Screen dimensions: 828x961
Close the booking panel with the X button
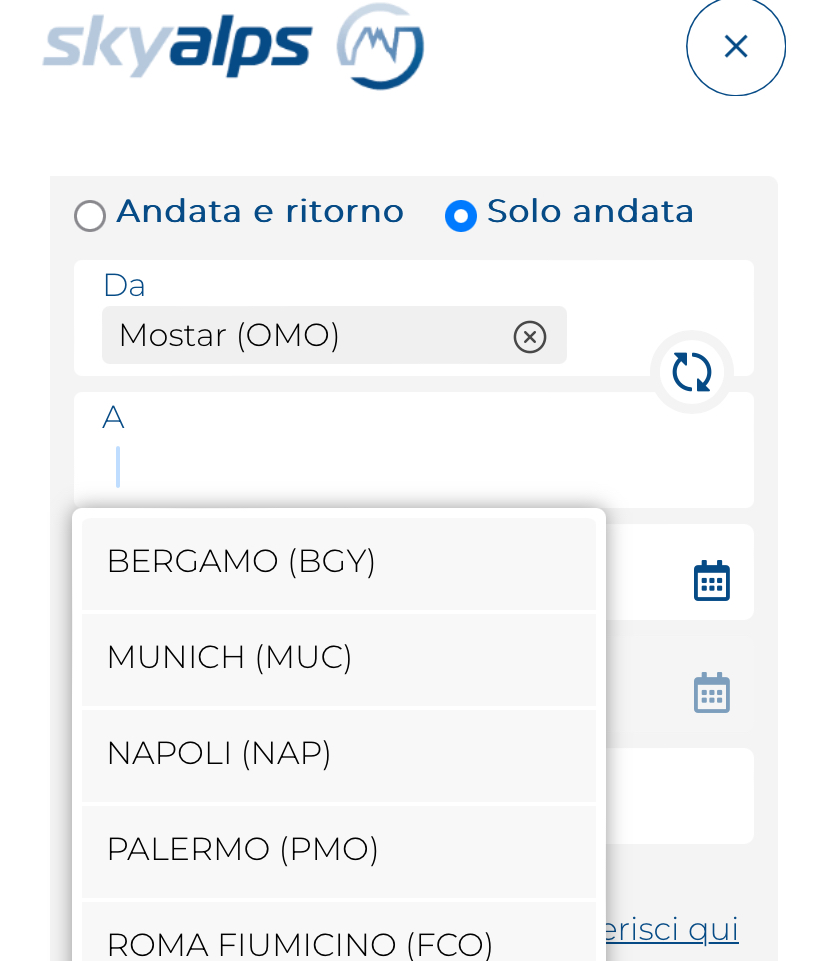(x=736, y=46)
